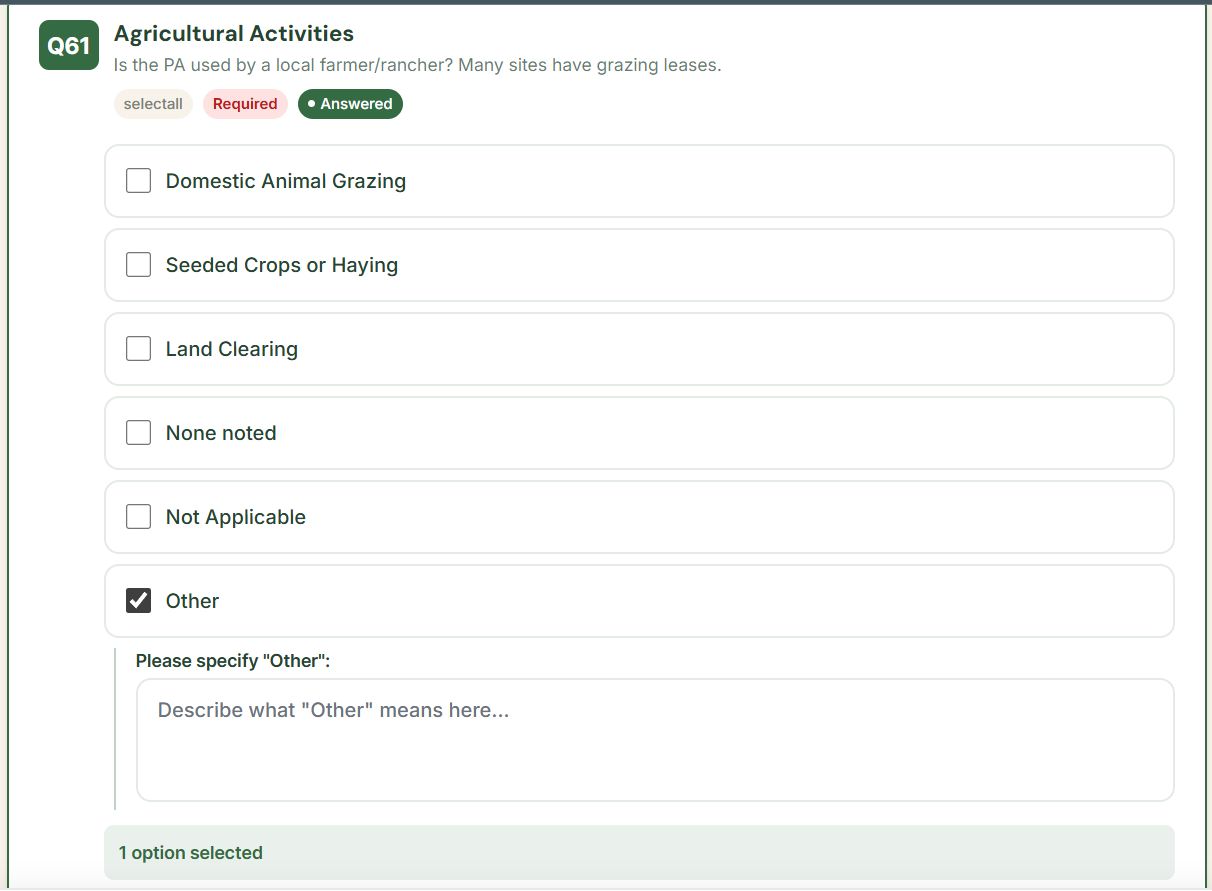Click the Domestic Animal Grazing option card
Screen dimensions: 1212x891
coord(639,180)
